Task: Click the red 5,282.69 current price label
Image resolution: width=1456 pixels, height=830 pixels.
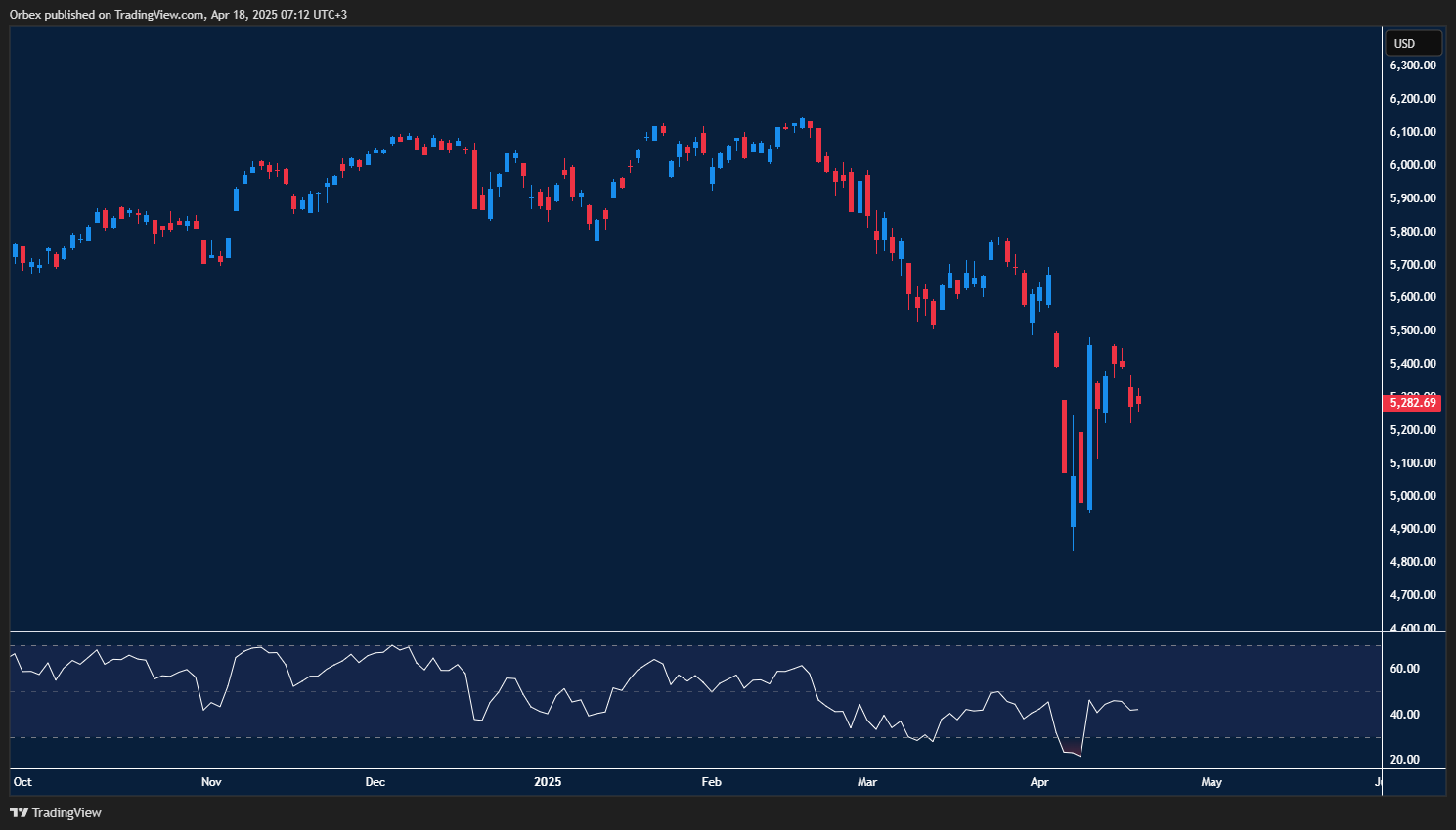Action: coord(1414,403)
